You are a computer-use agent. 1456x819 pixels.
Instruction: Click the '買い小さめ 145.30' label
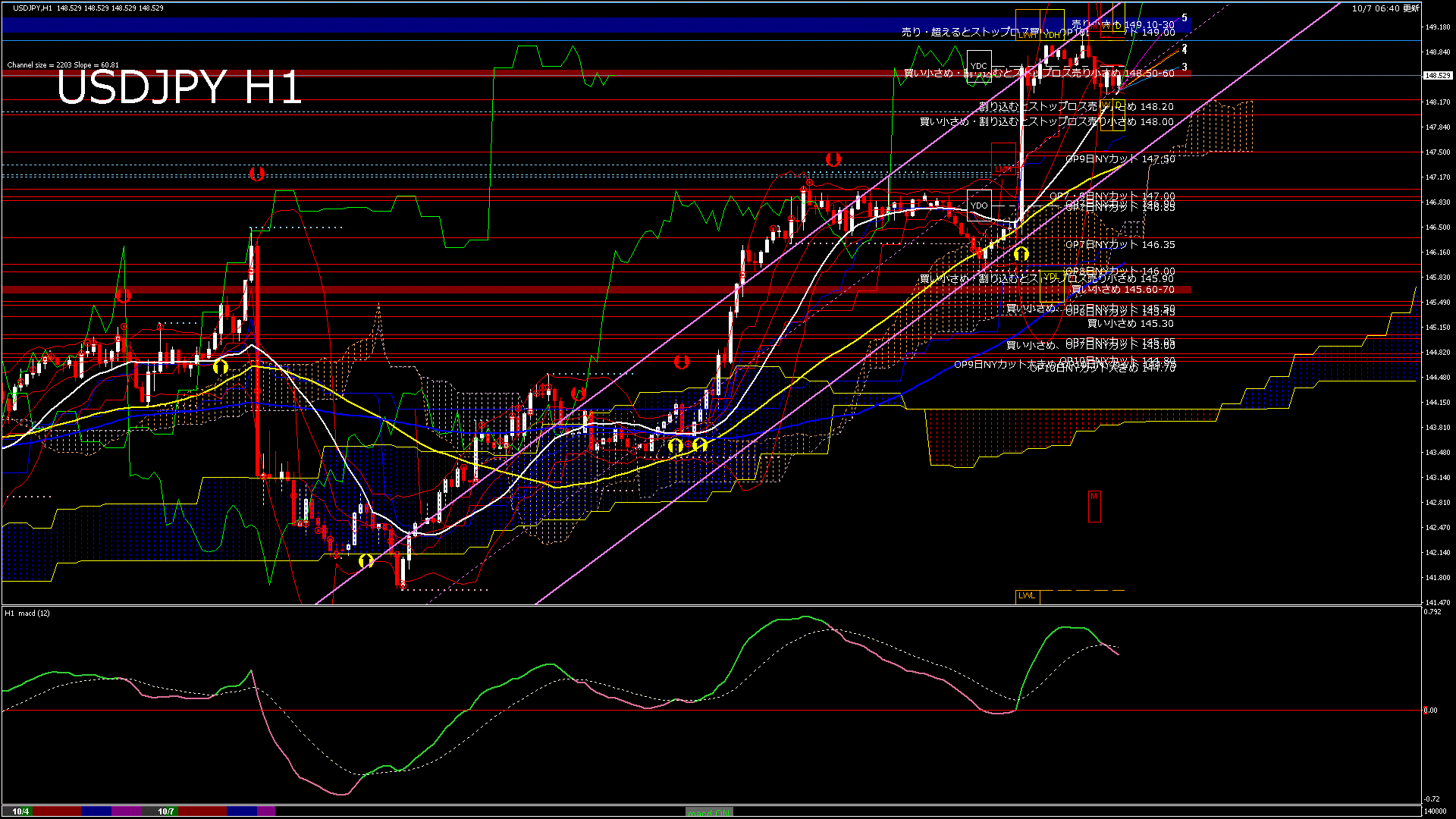[x=1131, y=324]
